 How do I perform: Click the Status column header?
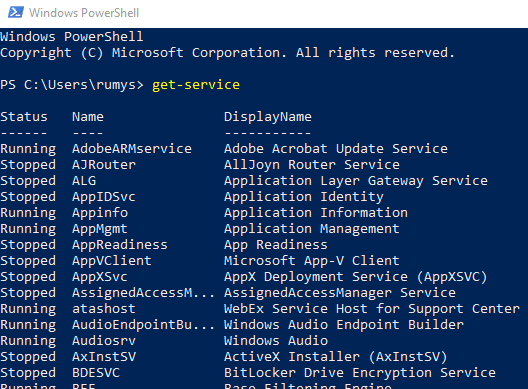coord(24,117)
